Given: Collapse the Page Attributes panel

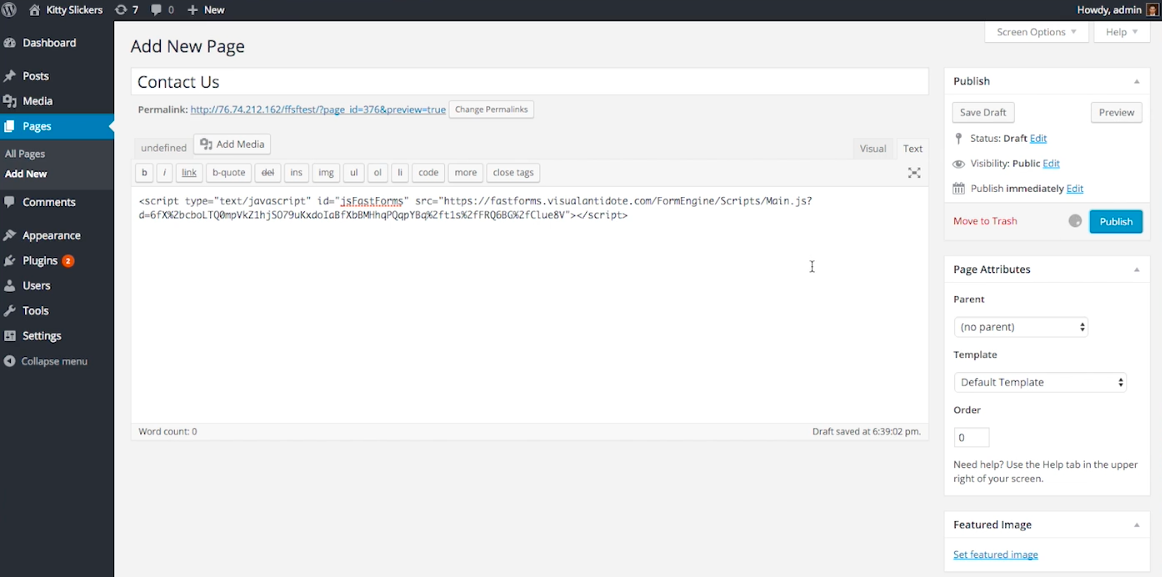Looking at the screenshot, I should 1136,270.
